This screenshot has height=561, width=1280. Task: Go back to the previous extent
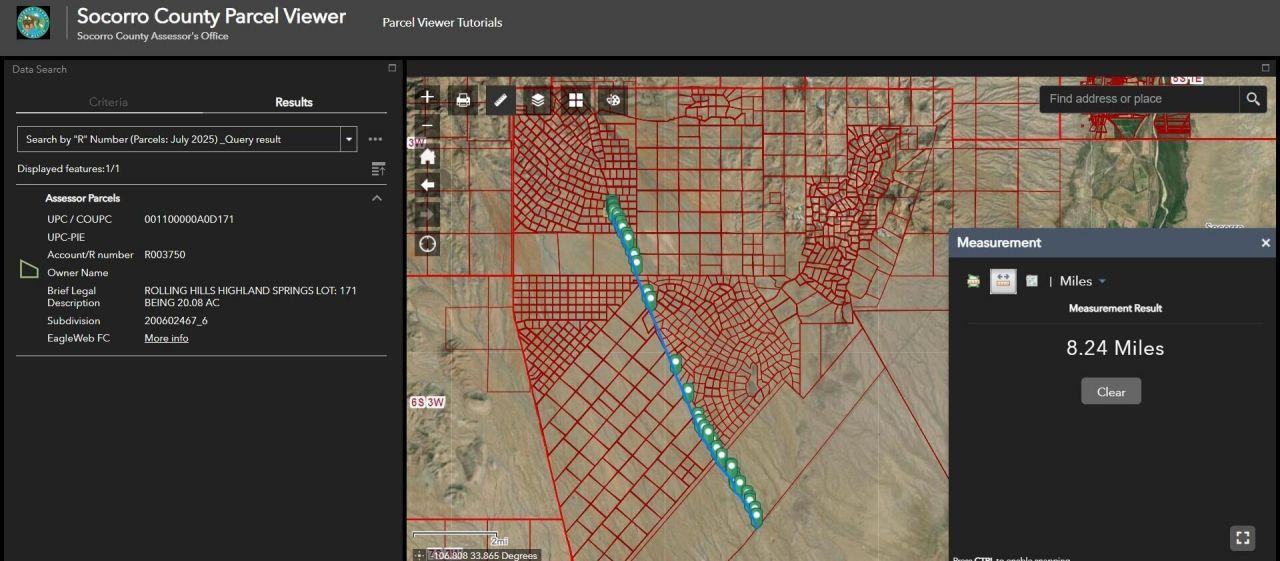pos(427,185)
